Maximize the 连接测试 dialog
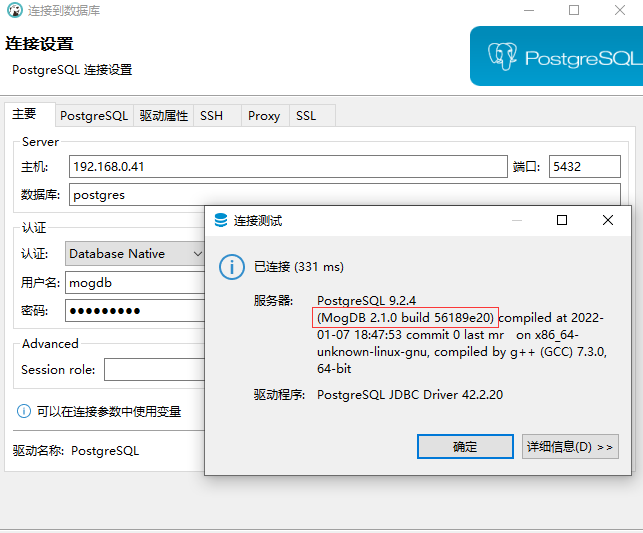This screenshot has width=643, height=533. pos(562,220)
